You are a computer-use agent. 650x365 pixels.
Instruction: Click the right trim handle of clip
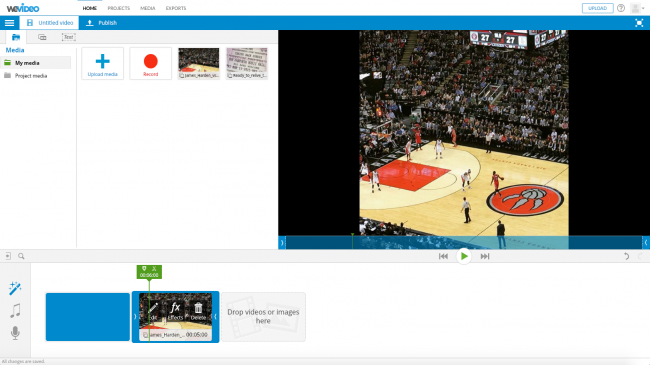[x=216, y=317]
